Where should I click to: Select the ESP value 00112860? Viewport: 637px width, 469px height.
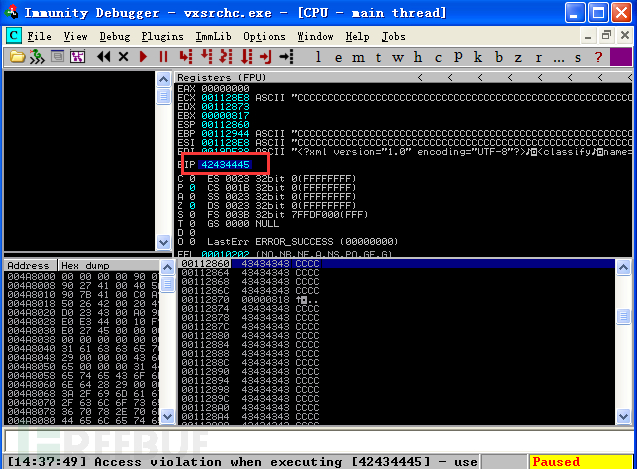(225, 125)
